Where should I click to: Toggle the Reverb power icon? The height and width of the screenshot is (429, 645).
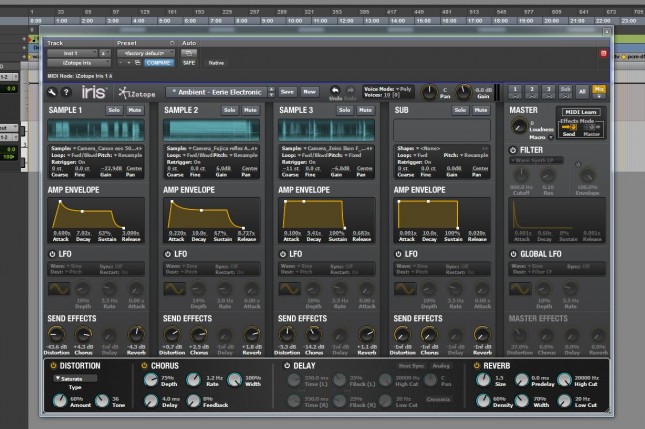click(476, 365)
